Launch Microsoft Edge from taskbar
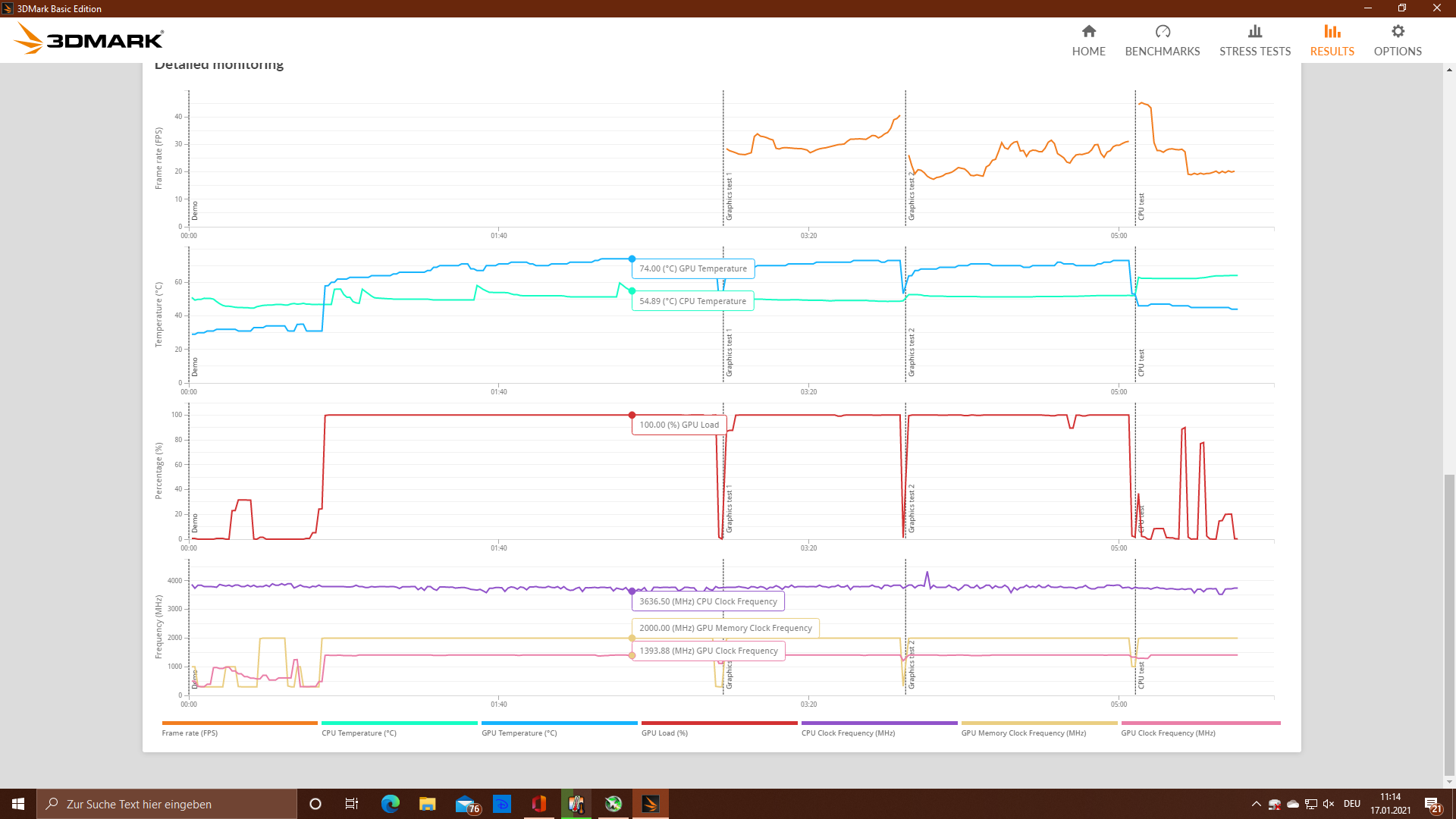 pos(391,804)
